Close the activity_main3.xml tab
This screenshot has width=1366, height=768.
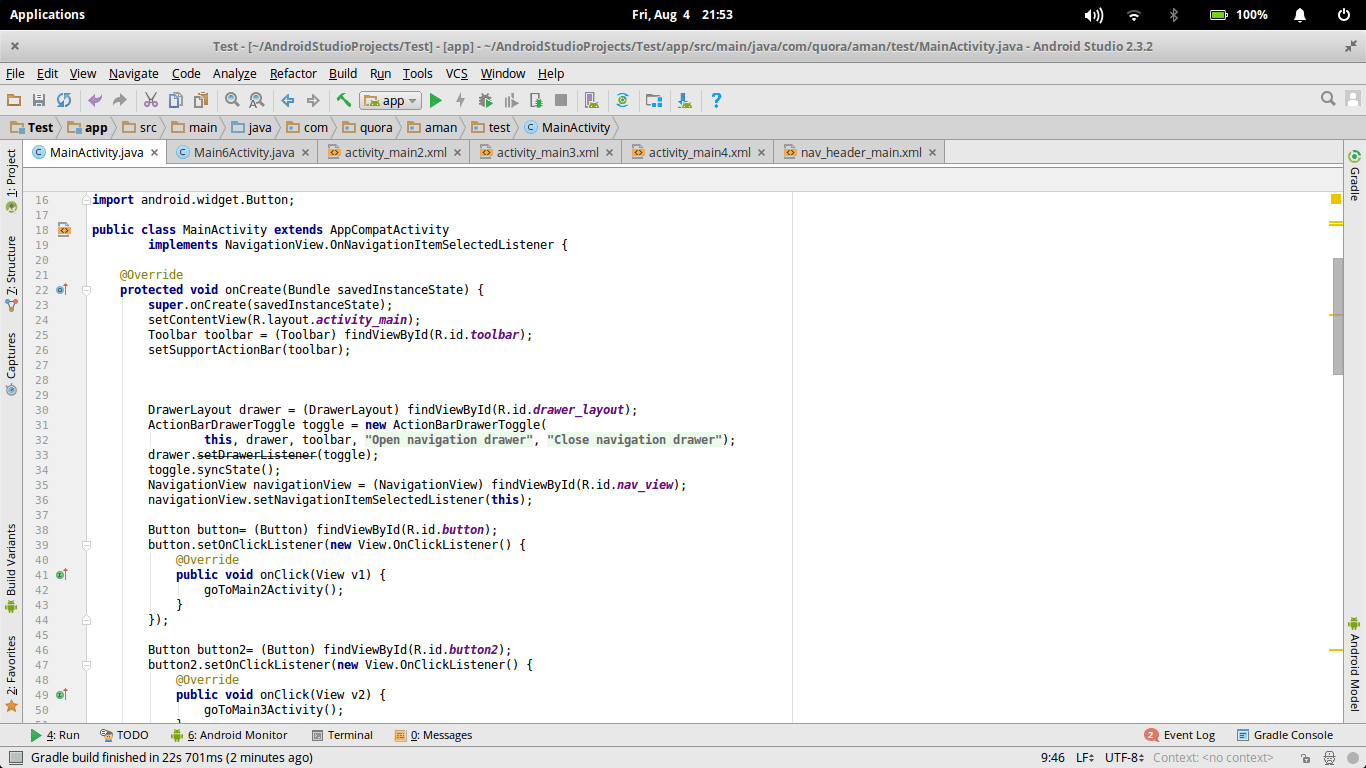(x=609, y=153)
